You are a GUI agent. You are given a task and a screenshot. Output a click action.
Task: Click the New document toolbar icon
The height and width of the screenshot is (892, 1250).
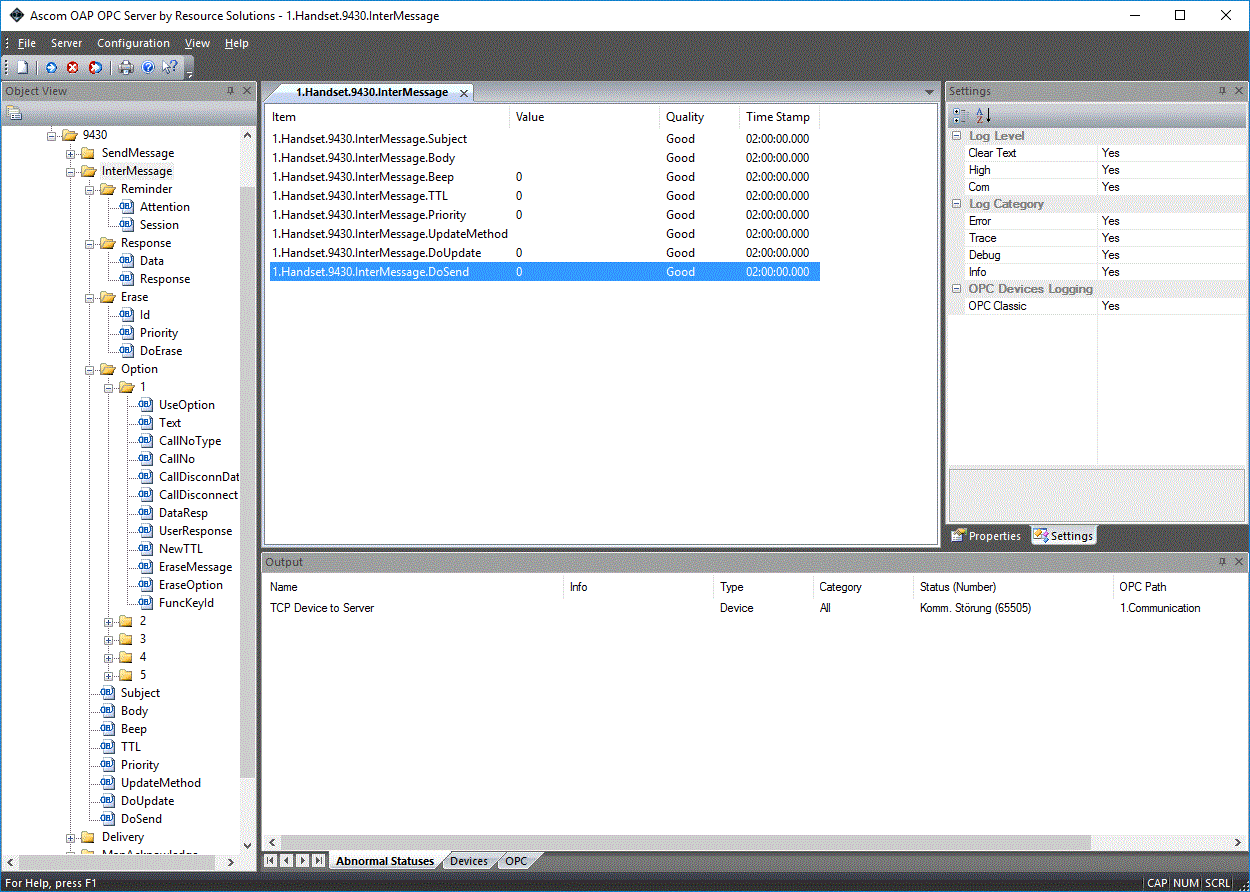pyautogui.click(x=22, y=68)
